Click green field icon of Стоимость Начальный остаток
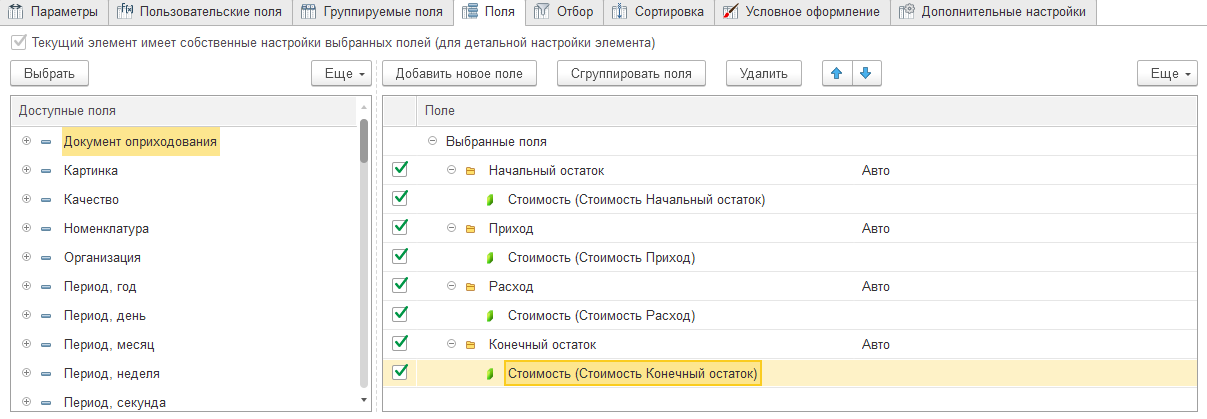Image resolution: width=1207 pixels, height=419 pixels. pyautogui.click(x=490, y=200)
